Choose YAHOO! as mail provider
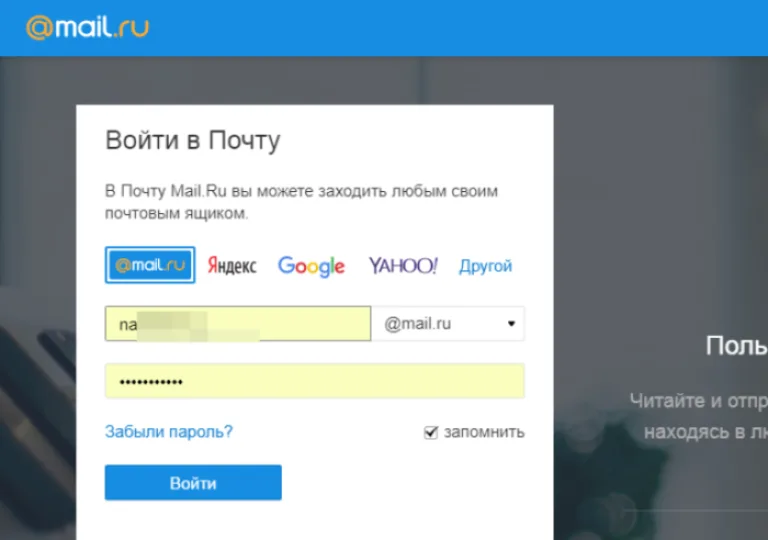The image size is (768, 540). pyautogui.click(x=403, y=266)
